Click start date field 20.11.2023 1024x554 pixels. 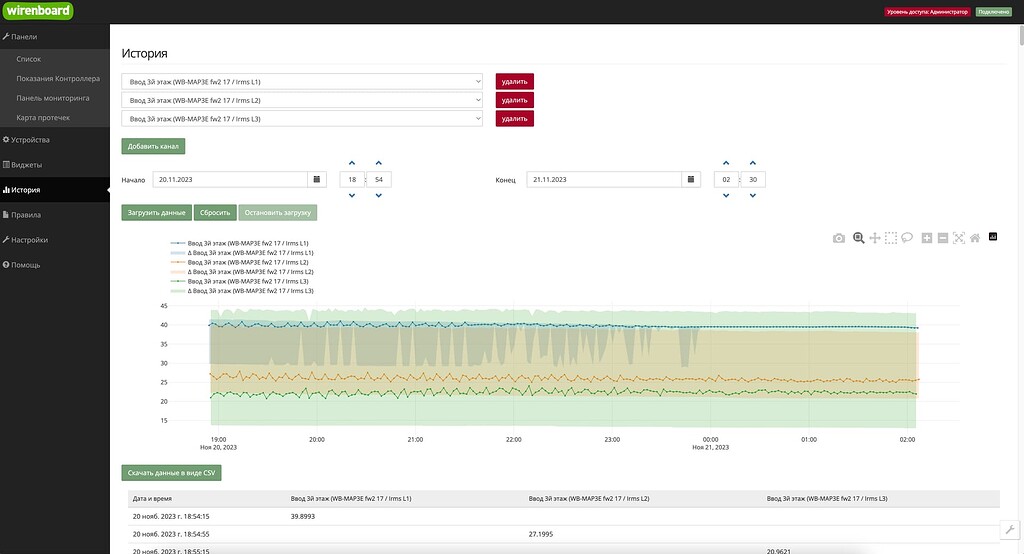coord(230,179)
